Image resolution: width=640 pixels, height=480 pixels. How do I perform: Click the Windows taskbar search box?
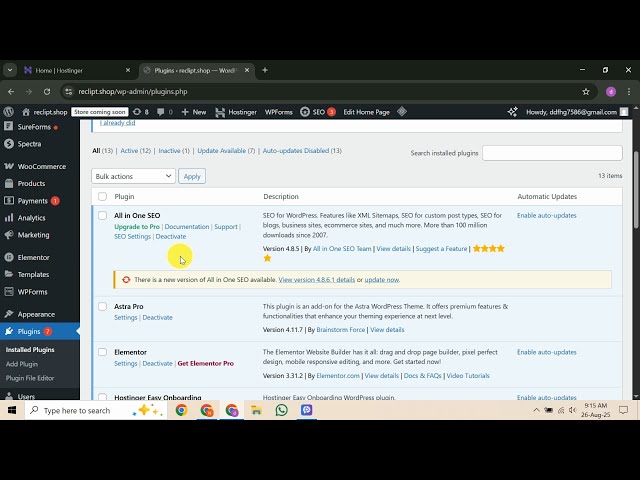click(x=96, y=410)
